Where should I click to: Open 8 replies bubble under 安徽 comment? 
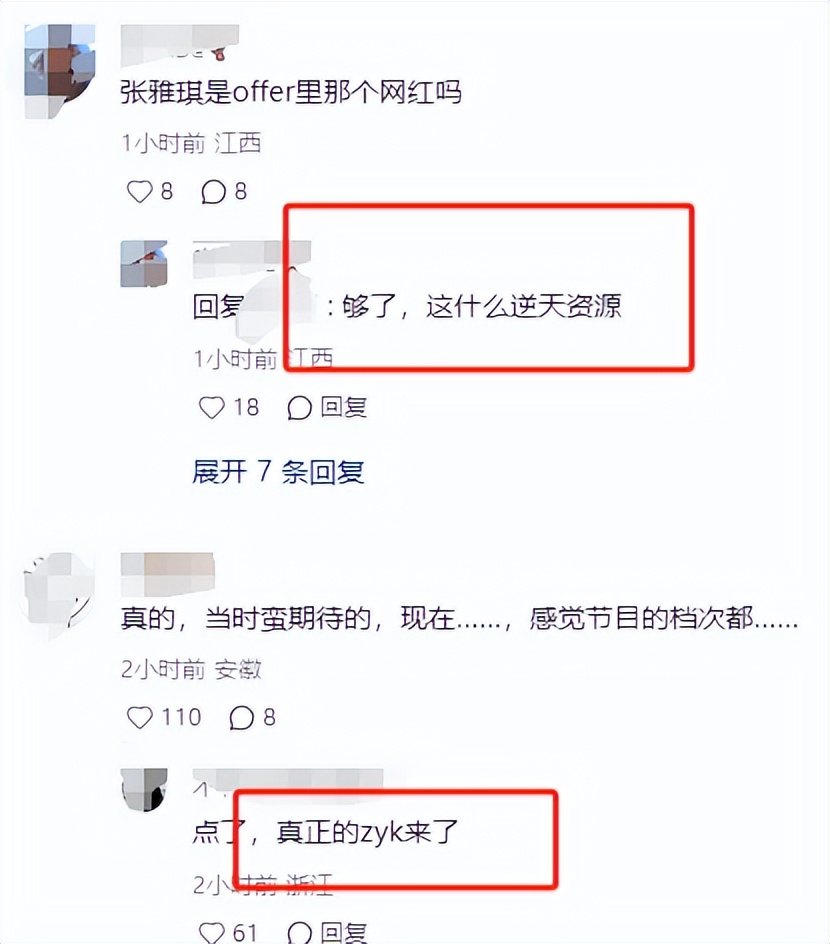tap(241, 717)
